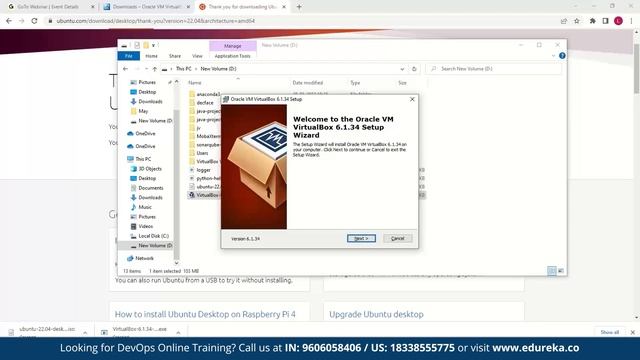Image resolution: width=640 pixels, height=360 pixels.
Task: Select Local Disk (C:) in navigation pane
Action: click(x=153, y=236)
